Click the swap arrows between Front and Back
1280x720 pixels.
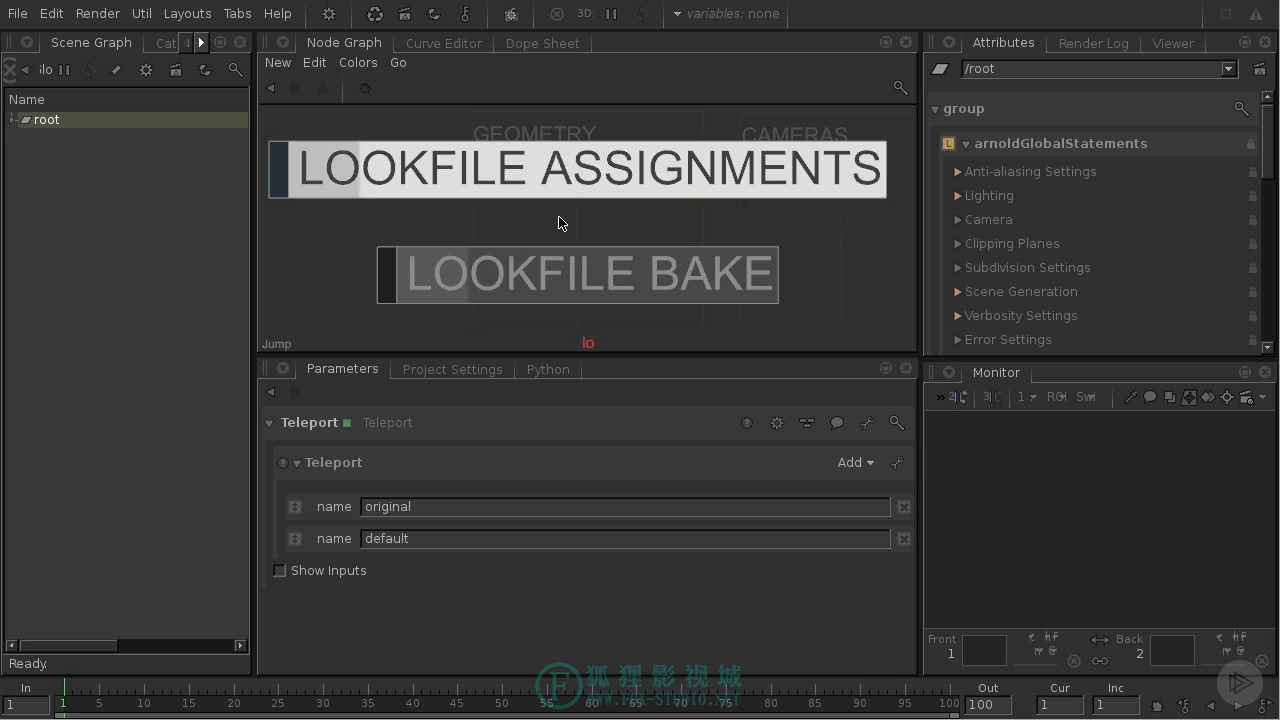click(x=1100, y=640)
